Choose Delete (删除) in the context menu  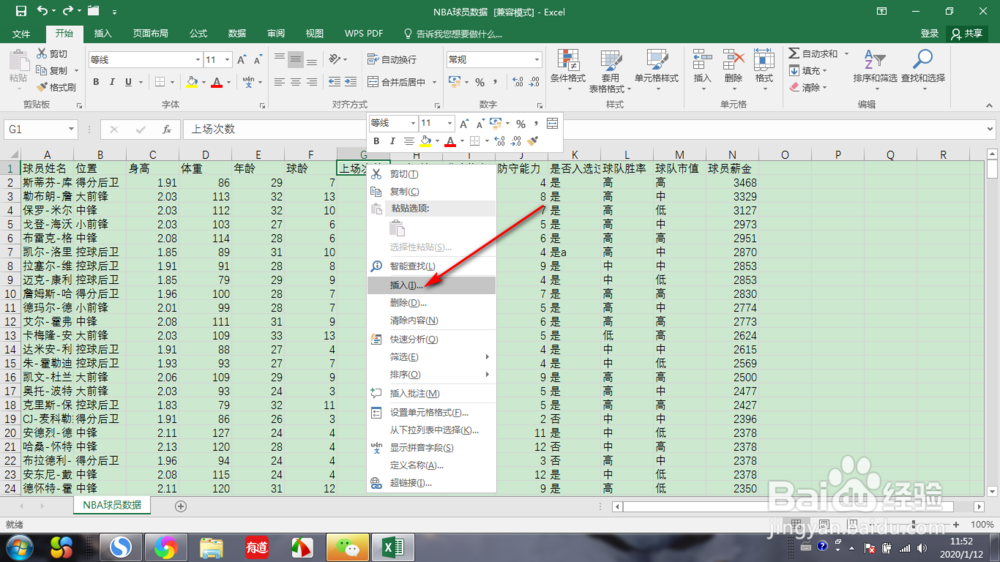[x=431, y=303]
